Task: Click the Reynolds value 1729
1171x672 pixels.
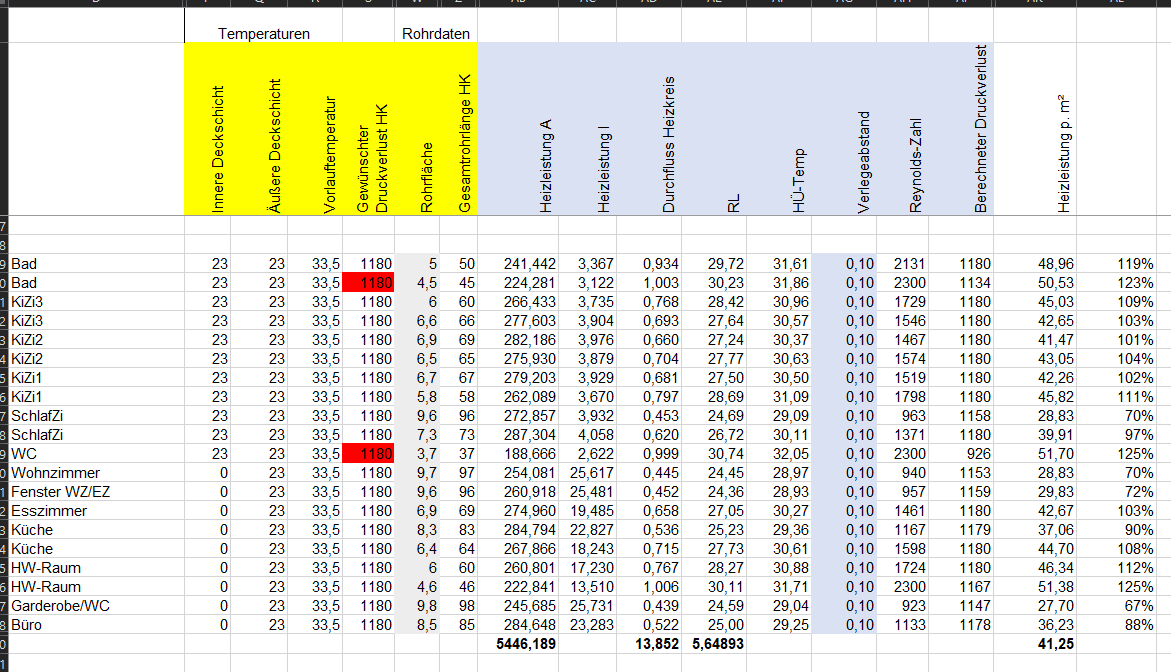Action: tap(903, 302)
